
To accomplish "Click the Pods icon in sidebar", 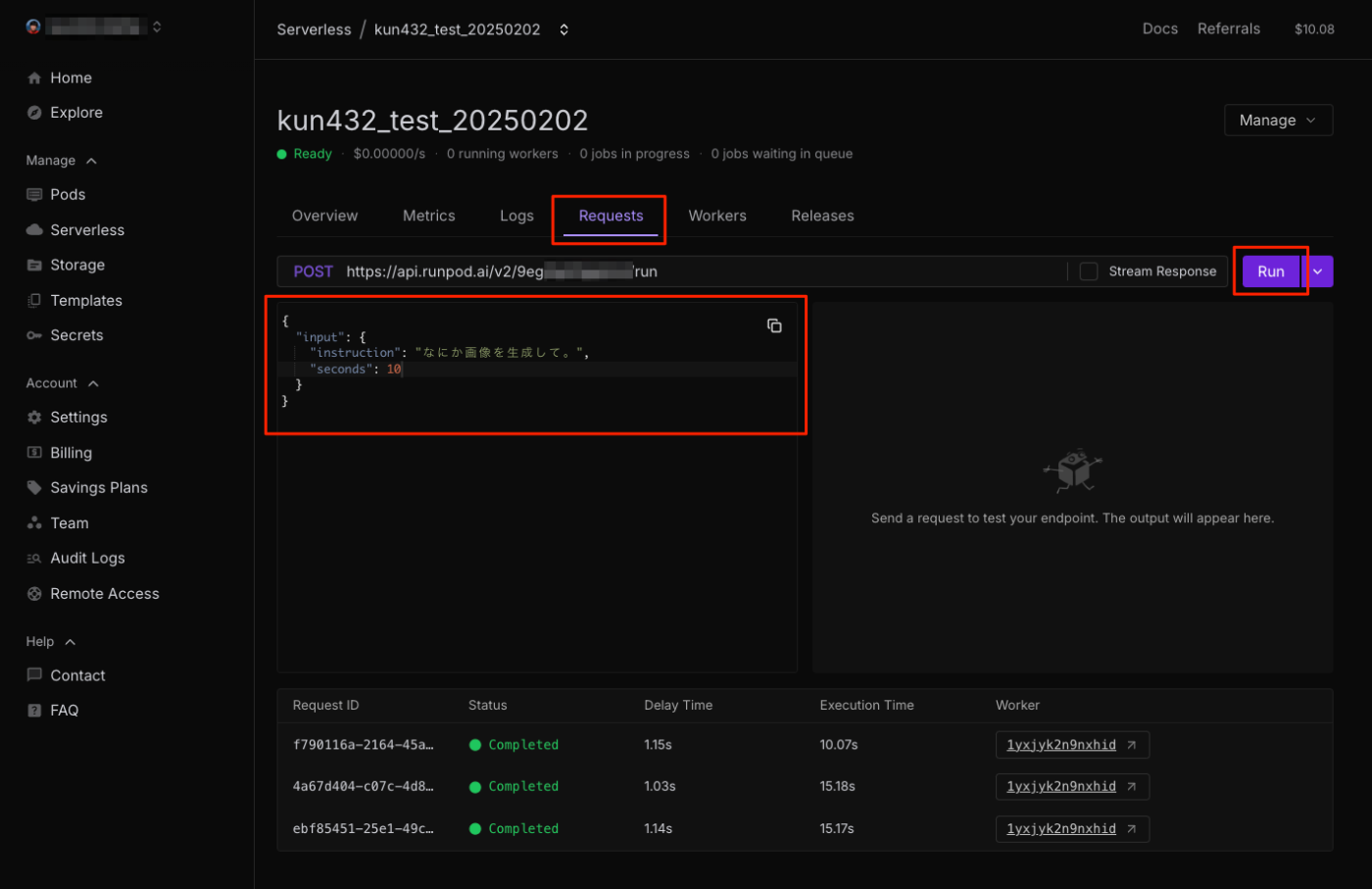I will [34, 195].
